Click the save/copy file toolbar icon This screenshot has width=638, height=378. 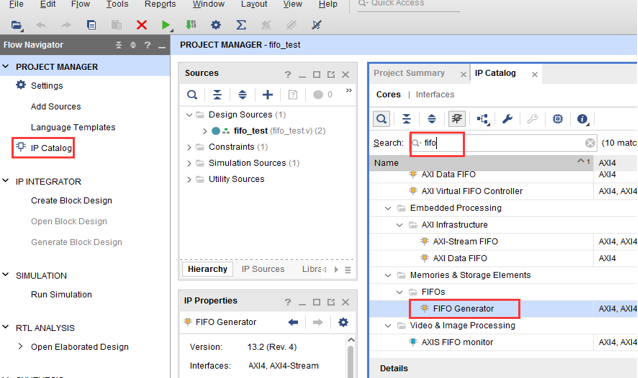coord(92,25)
